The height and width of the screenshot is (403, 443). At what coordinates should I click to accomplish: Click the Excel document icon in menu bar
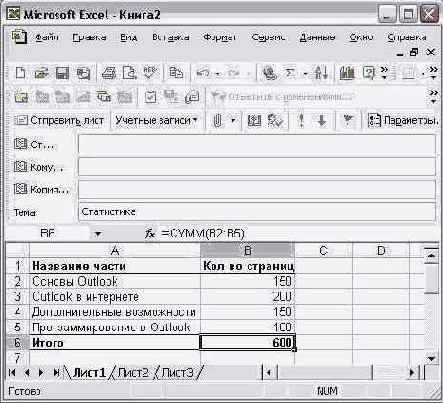point(19,37)
